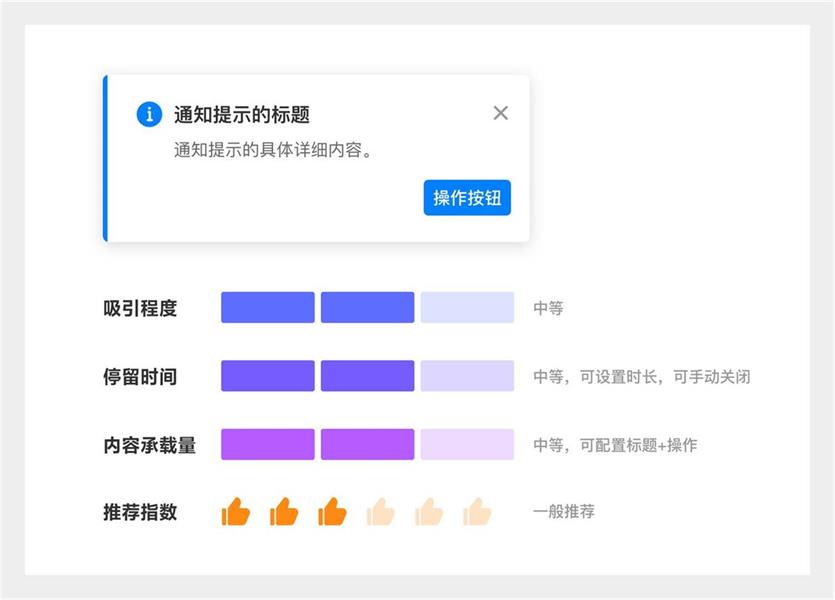This screenshot has height=600, width=835.
Task: Click the first orange thumbs-up icon
Action: (x=236, y=512)
